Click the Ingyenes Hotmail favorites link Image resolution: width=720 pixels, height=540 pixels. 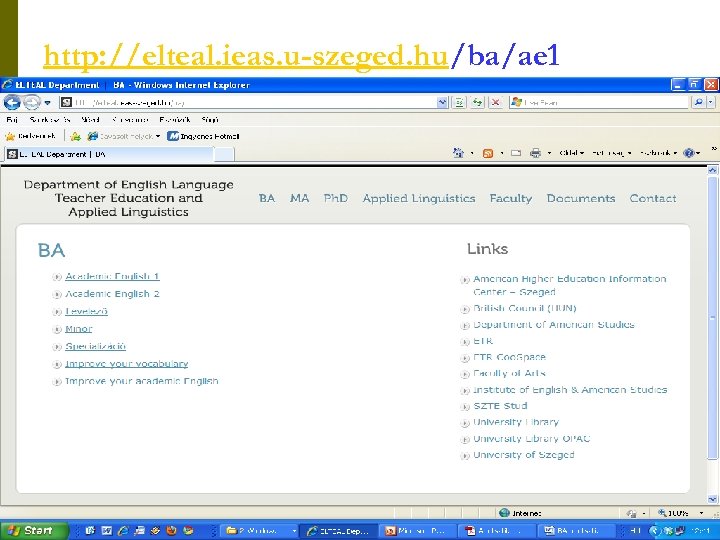[x=203, y=136]
